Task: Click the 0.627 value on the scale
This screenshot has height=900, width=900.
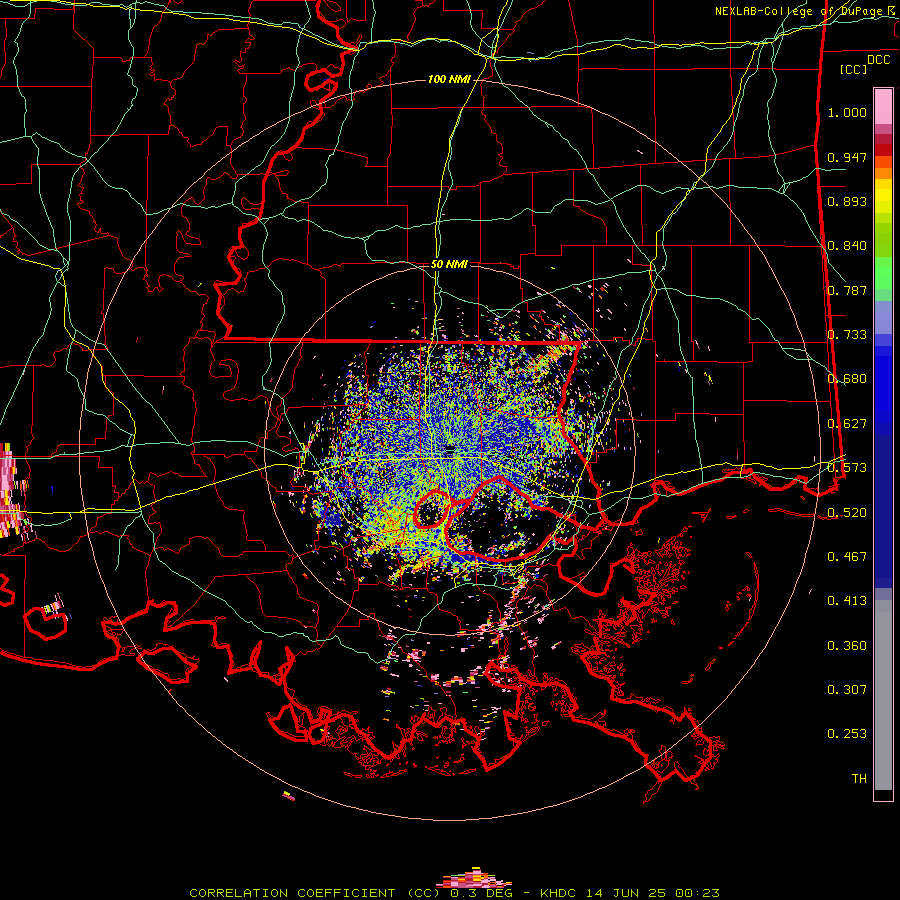Action: [x=847, y=424]
